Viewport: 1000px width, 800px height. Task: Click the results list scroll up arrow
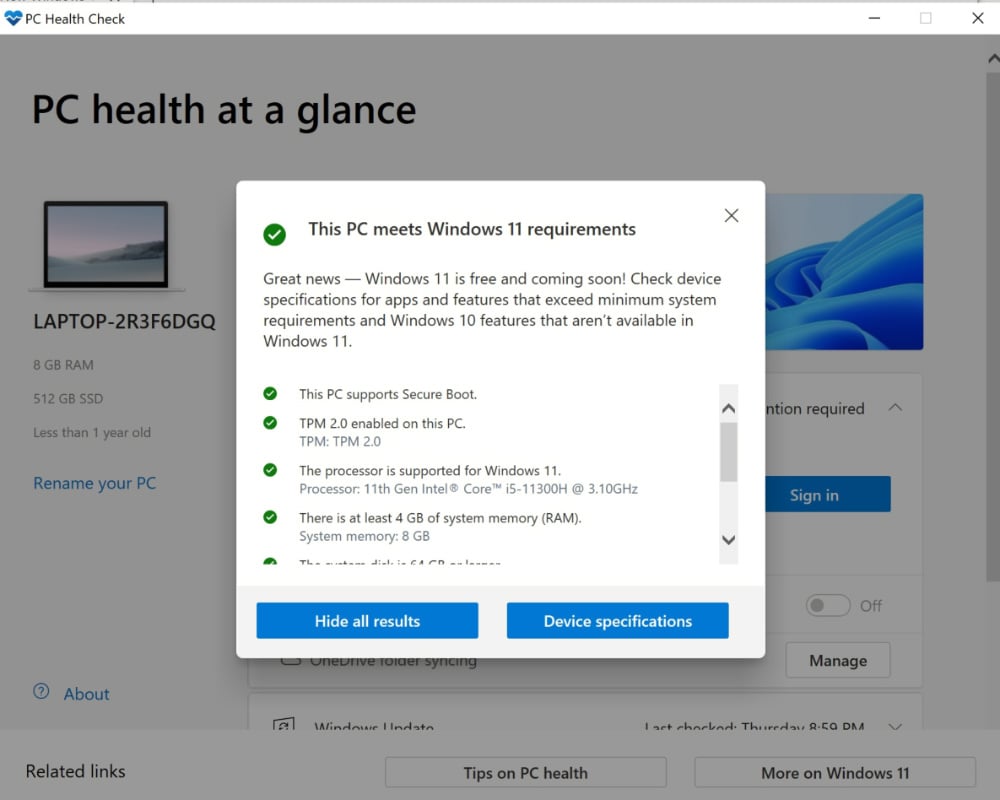click(x=728, y=408)
